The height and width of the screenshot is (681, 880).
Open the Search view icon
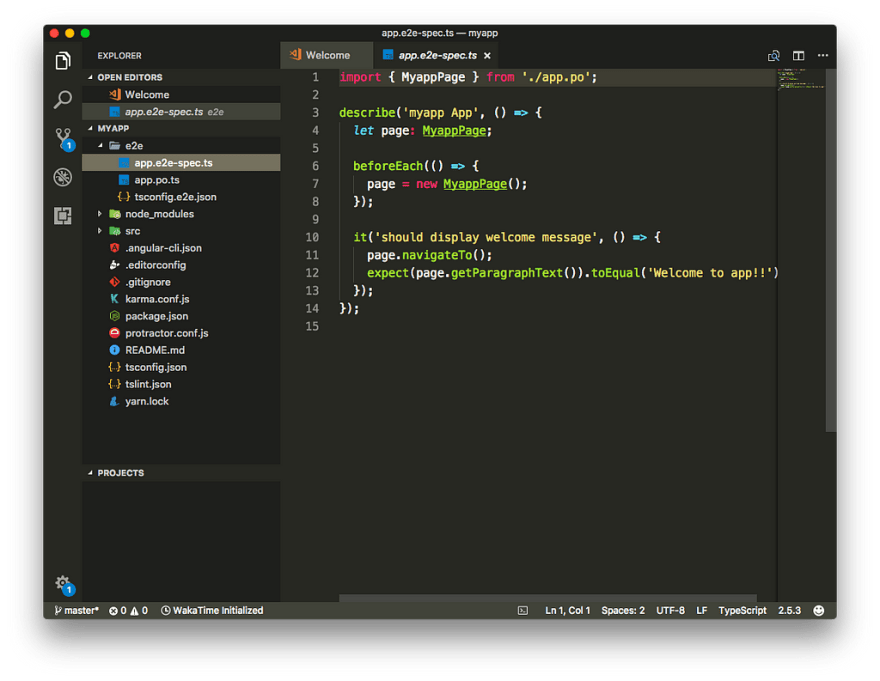point(63,99)
